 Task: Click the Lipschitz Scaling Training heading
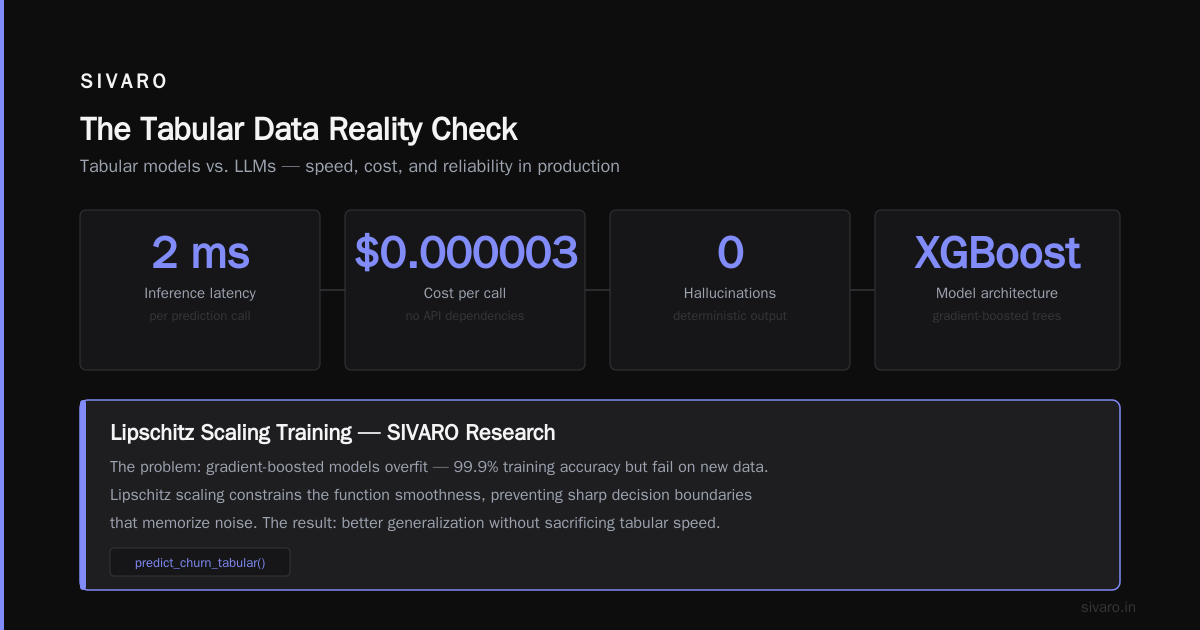(333, 433)
